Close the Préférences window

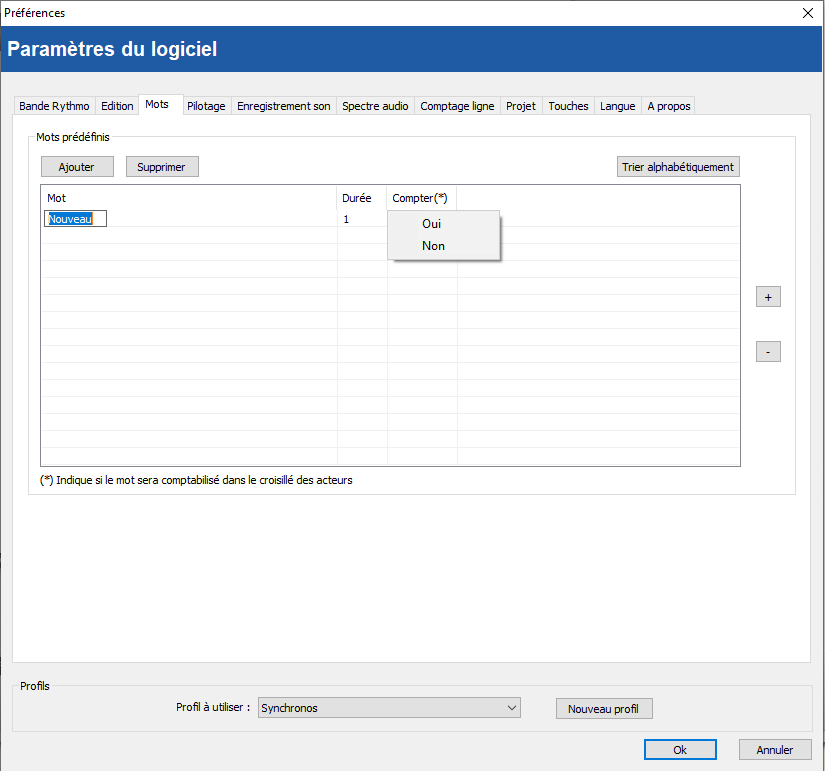pos(808,13)
